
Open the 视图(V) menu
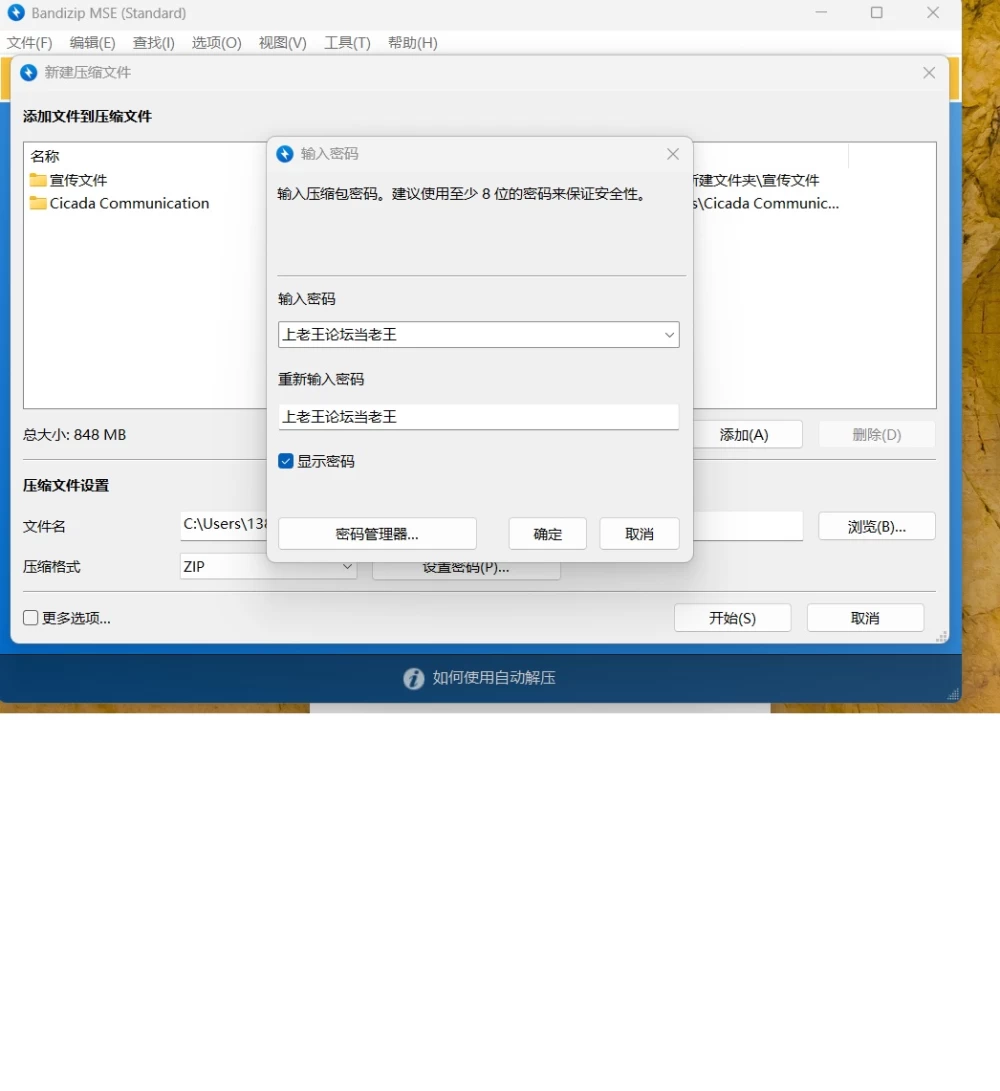tap(283, 43)
